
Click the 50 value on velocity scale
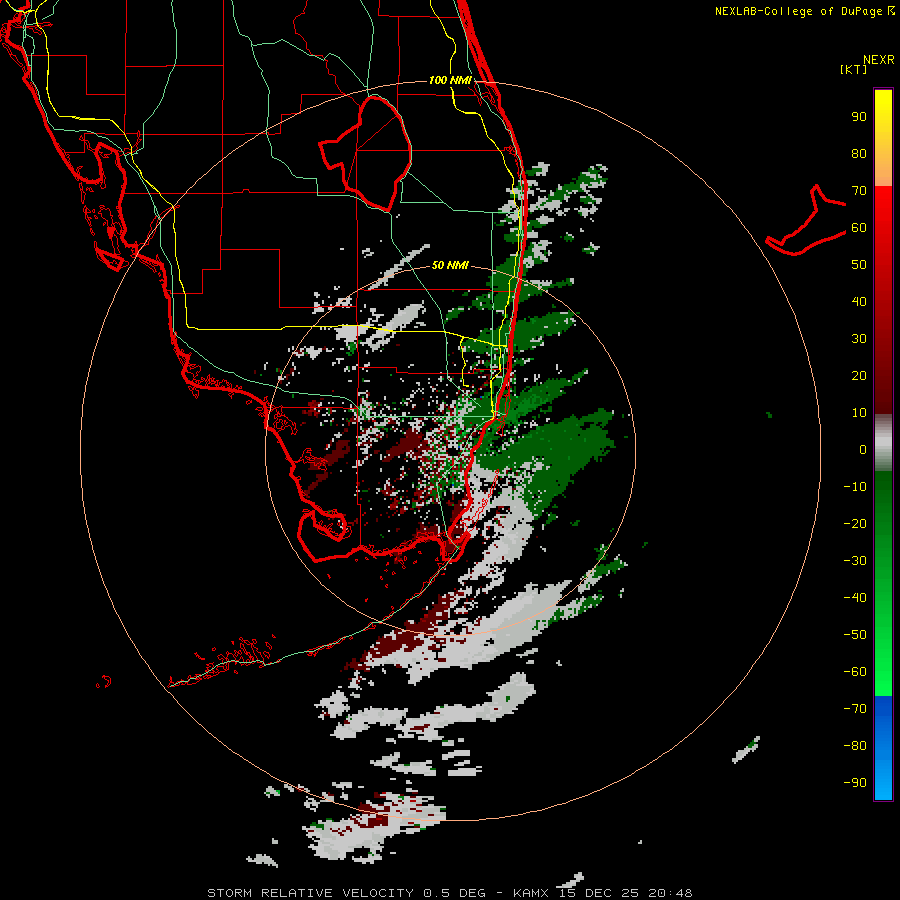point(859,265)
